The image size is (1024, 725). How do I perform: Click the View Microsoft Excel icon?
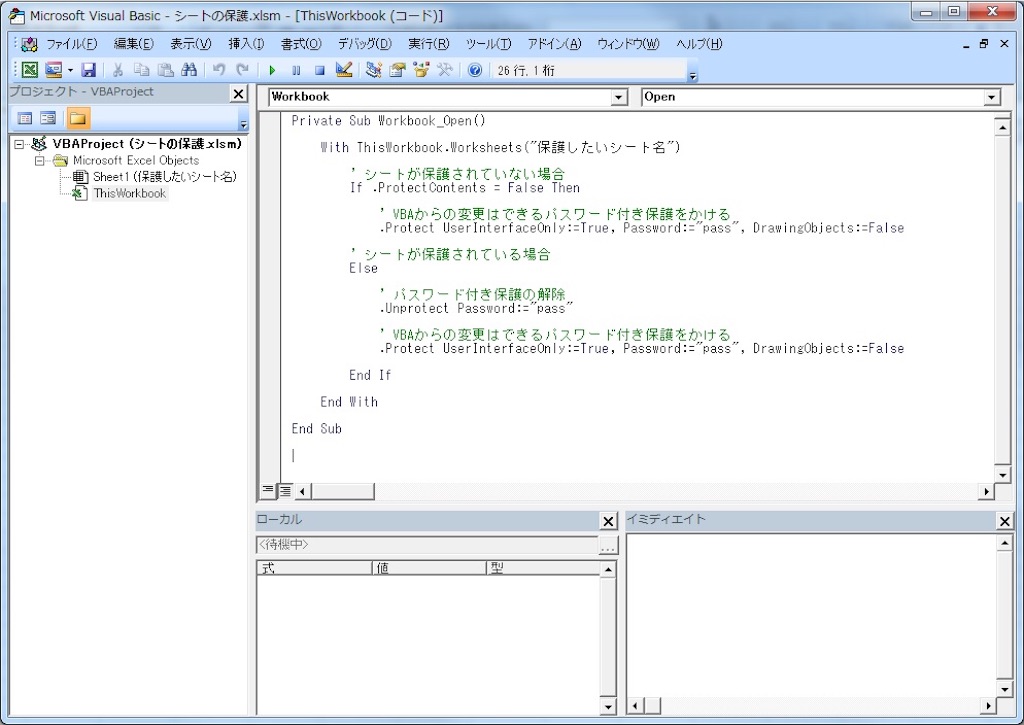point(29,70)
